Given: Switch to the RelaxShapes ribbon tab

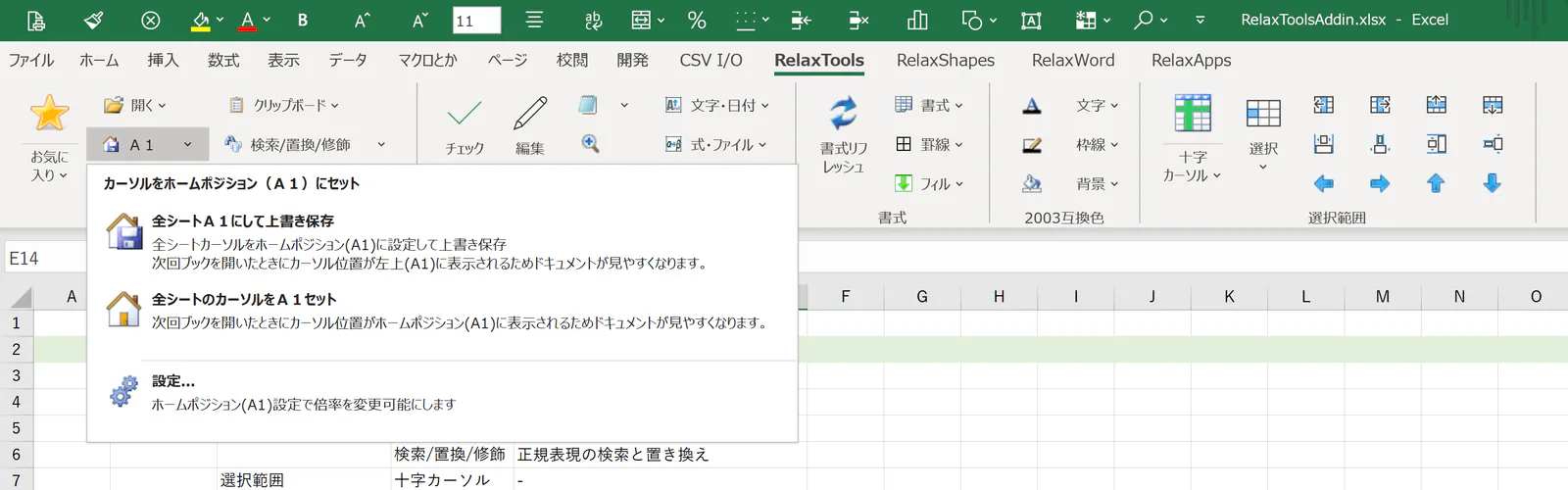Looking at the screenshot, I should coord(946,60).
